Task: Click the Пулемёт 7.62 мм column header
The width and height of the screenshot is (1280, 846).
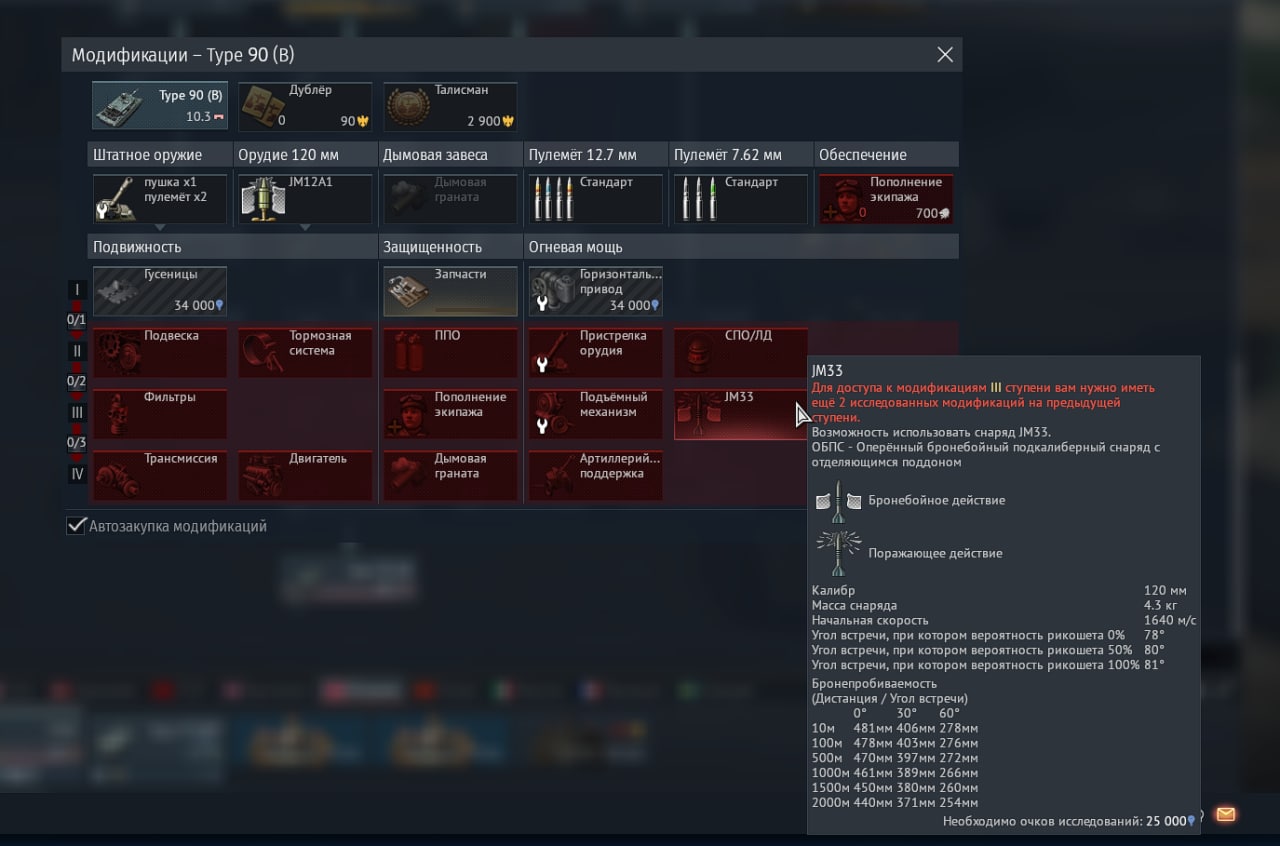Action: [x=740, y=155]
